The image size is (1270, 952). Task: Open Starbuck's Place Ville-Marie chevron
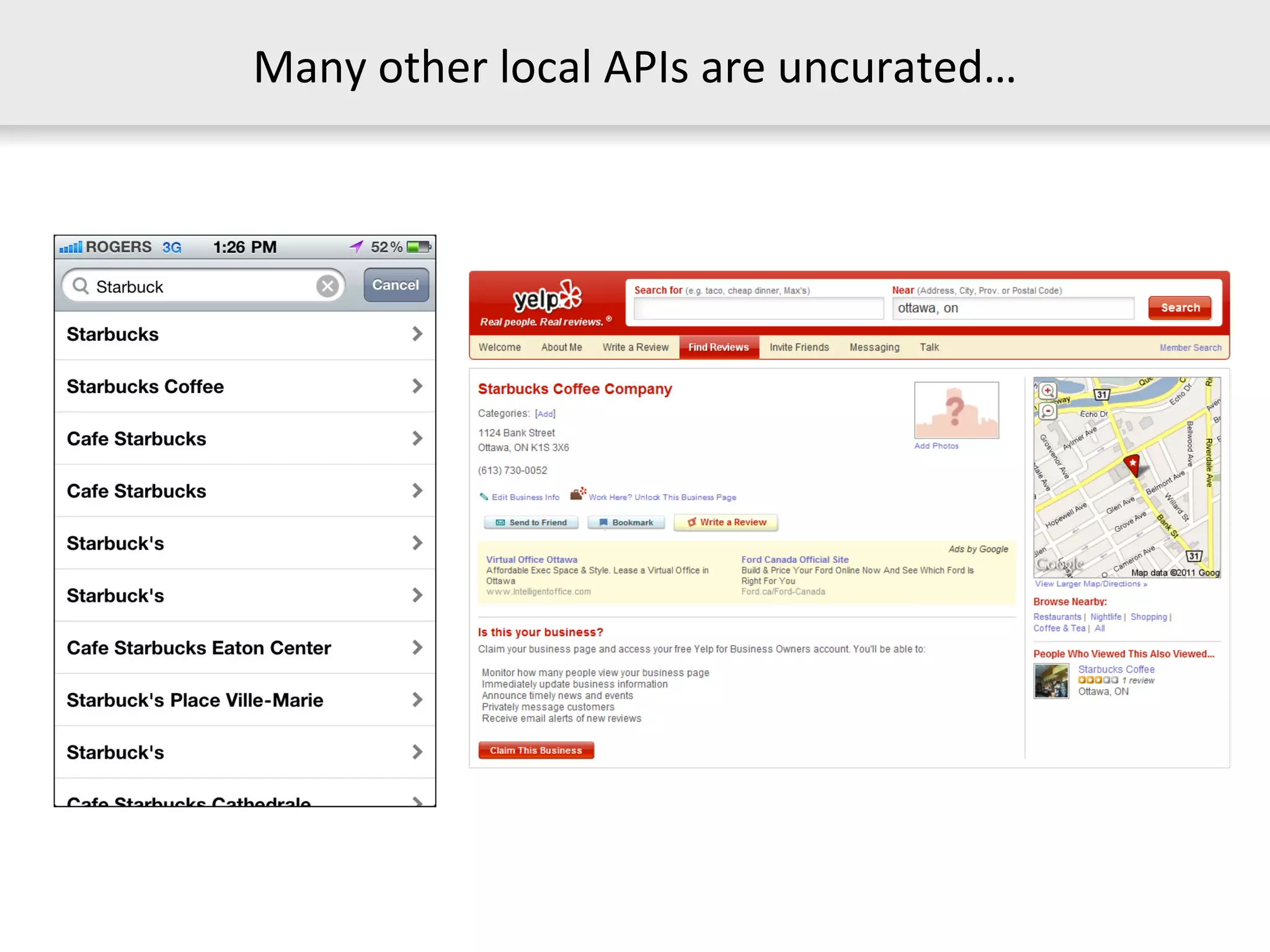[x=417, y=700]
